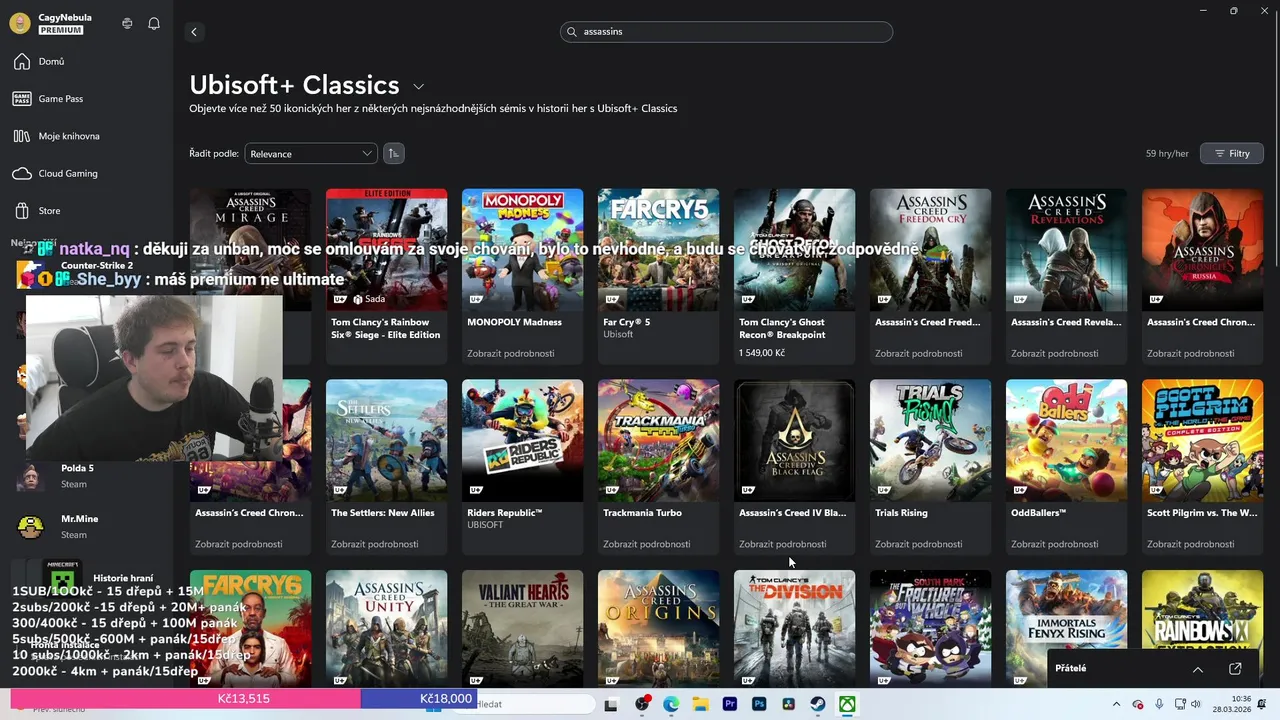Viewport: 1280px width, 720px height.
Task: Click Zobrazit podrobnosti under The Settlers
Action: 374,544
